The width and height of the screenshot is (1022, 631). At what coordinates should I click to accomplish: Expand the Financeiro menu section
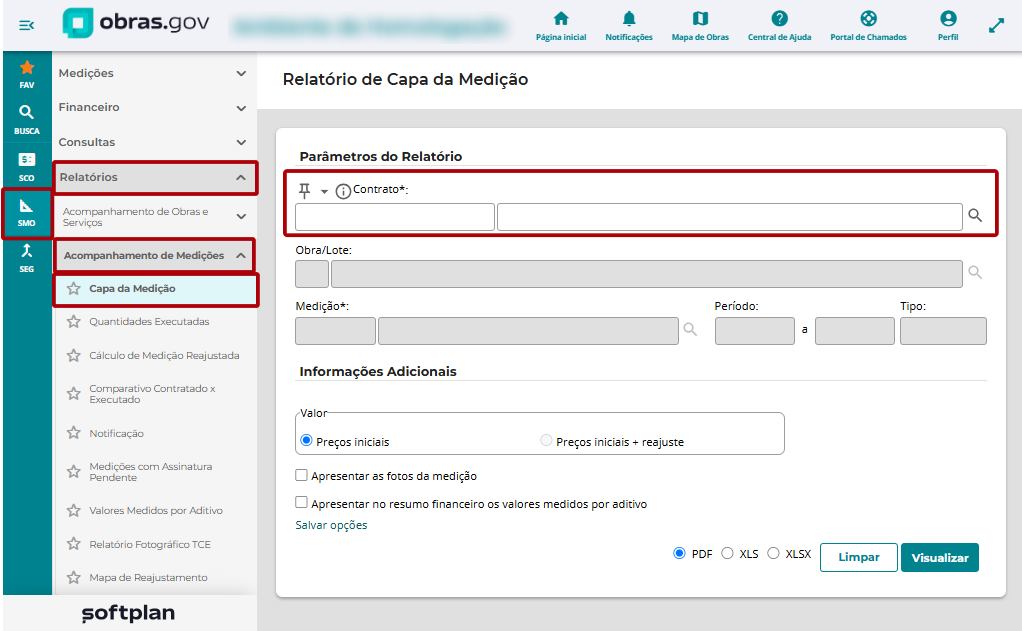click(154, 108)
